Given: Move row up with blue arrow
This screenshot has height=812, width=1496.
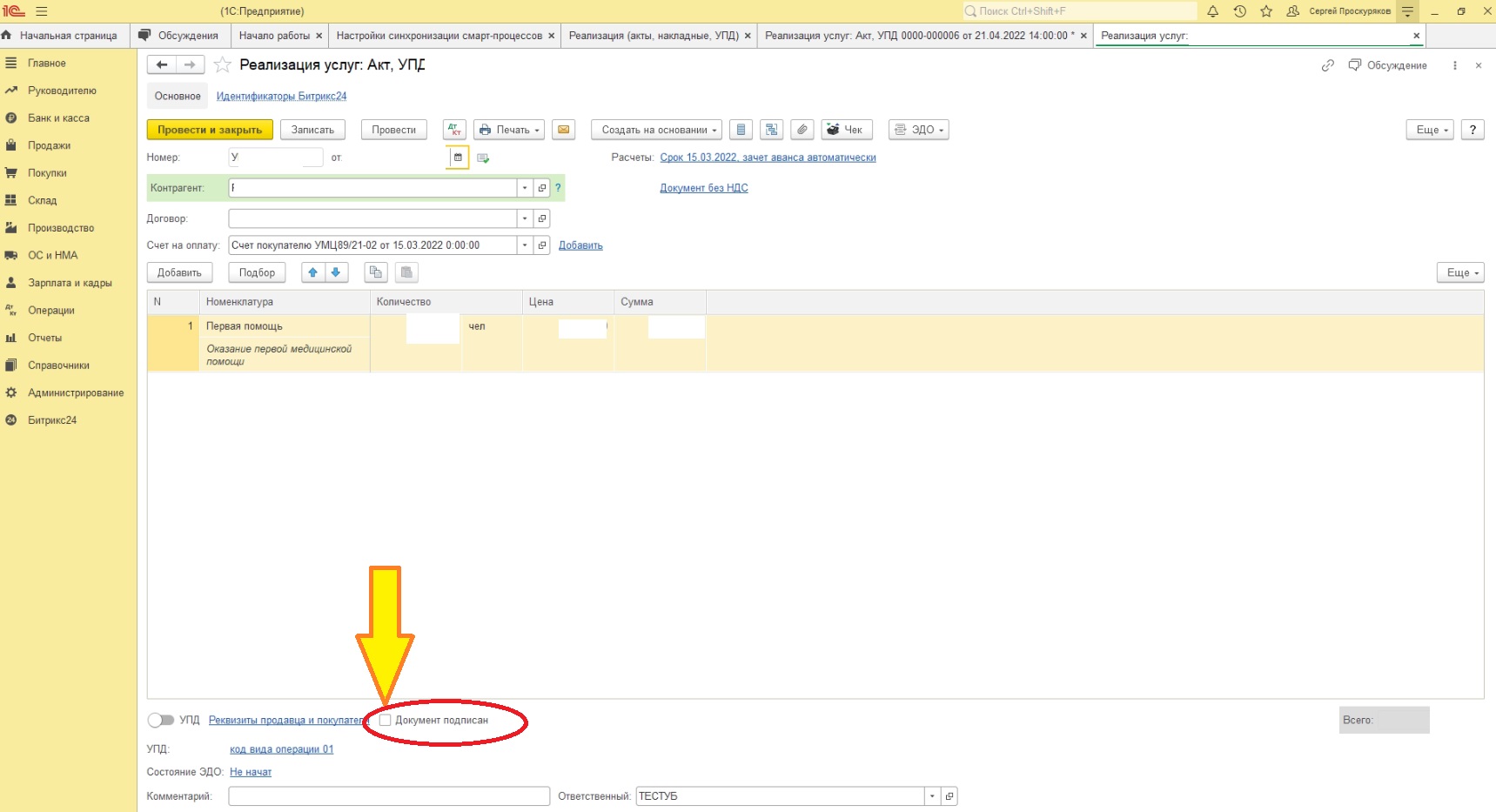Looking at the screenshot, I should coord(313,272).
